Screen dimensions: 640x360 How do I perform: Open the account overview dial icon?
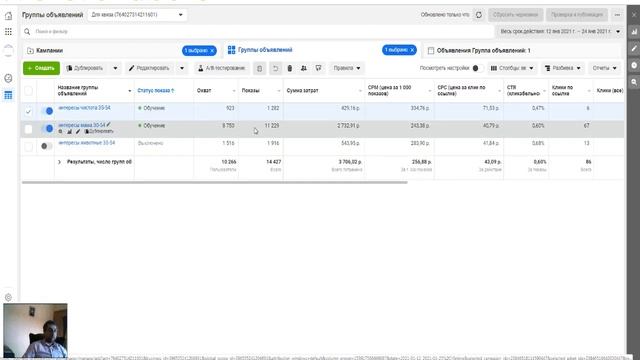pos(8,78)
